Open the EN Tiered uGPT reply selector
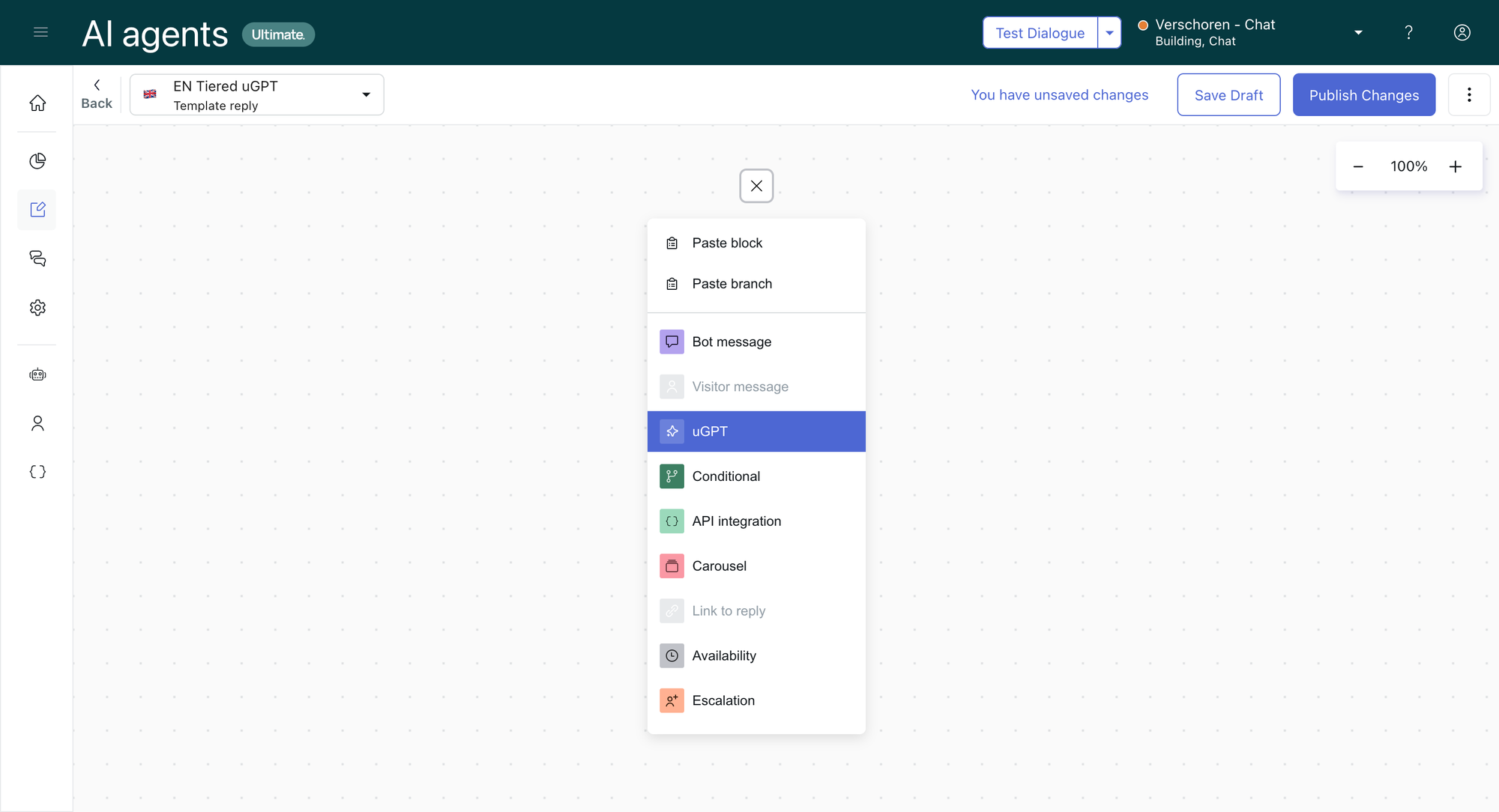The height and width of the screenshot is (812, 1499). tap(256, 95)
